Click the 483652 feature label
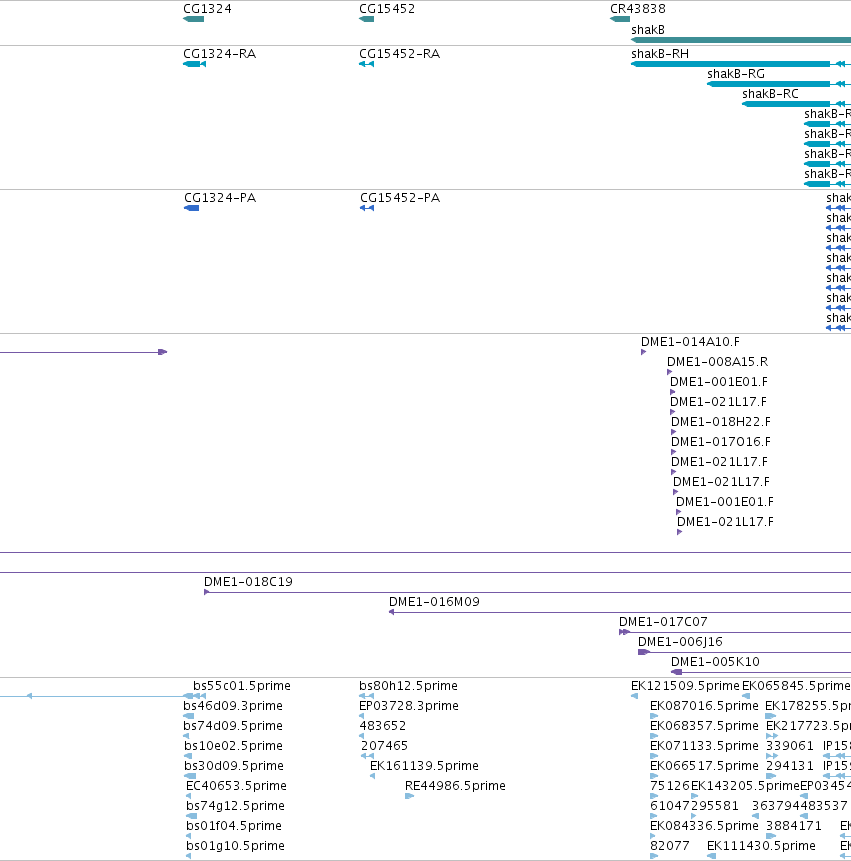 [382, 726]
